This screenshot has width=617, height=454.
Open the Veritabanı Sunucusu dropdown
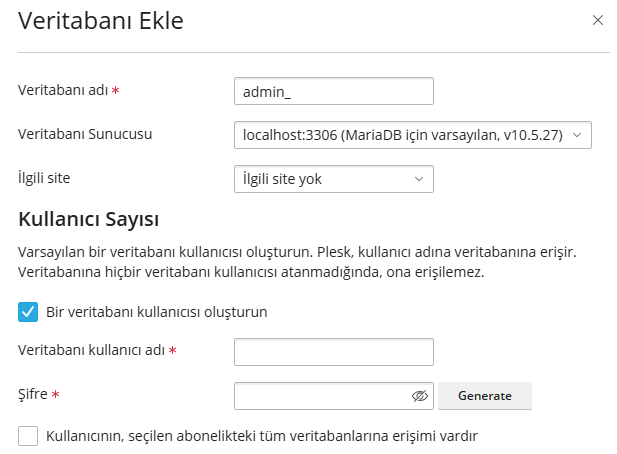tap(413, 135)
